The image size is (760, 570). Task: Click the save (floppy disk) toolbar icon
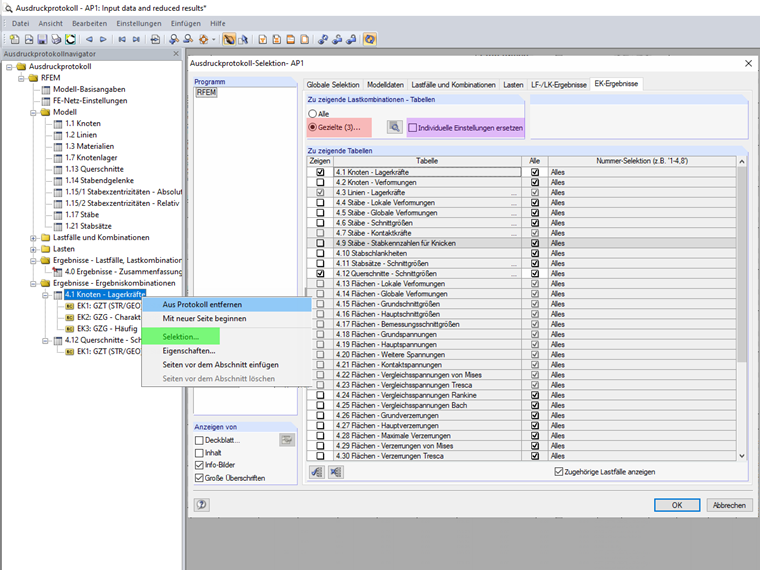[43, 39]
